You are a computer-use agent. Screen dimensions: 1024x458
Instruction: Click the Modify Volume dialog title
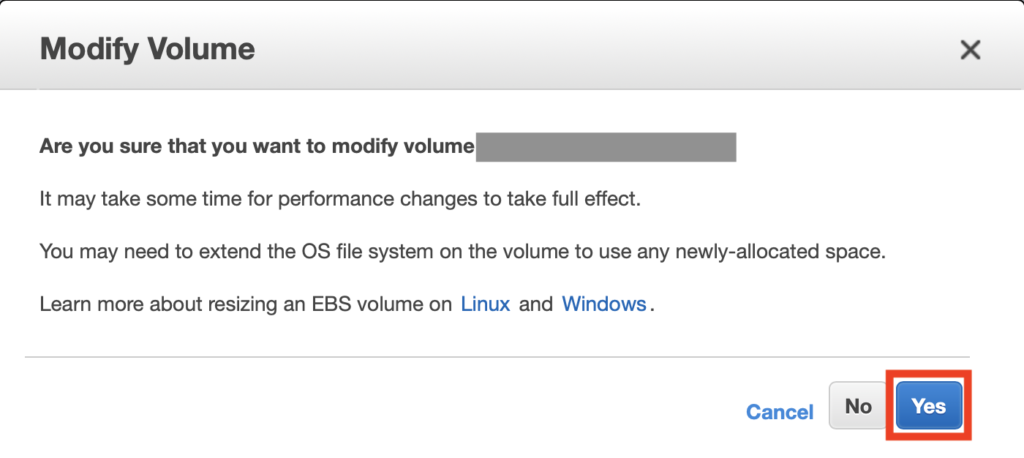pyautogui.click(x=148, y=49)
